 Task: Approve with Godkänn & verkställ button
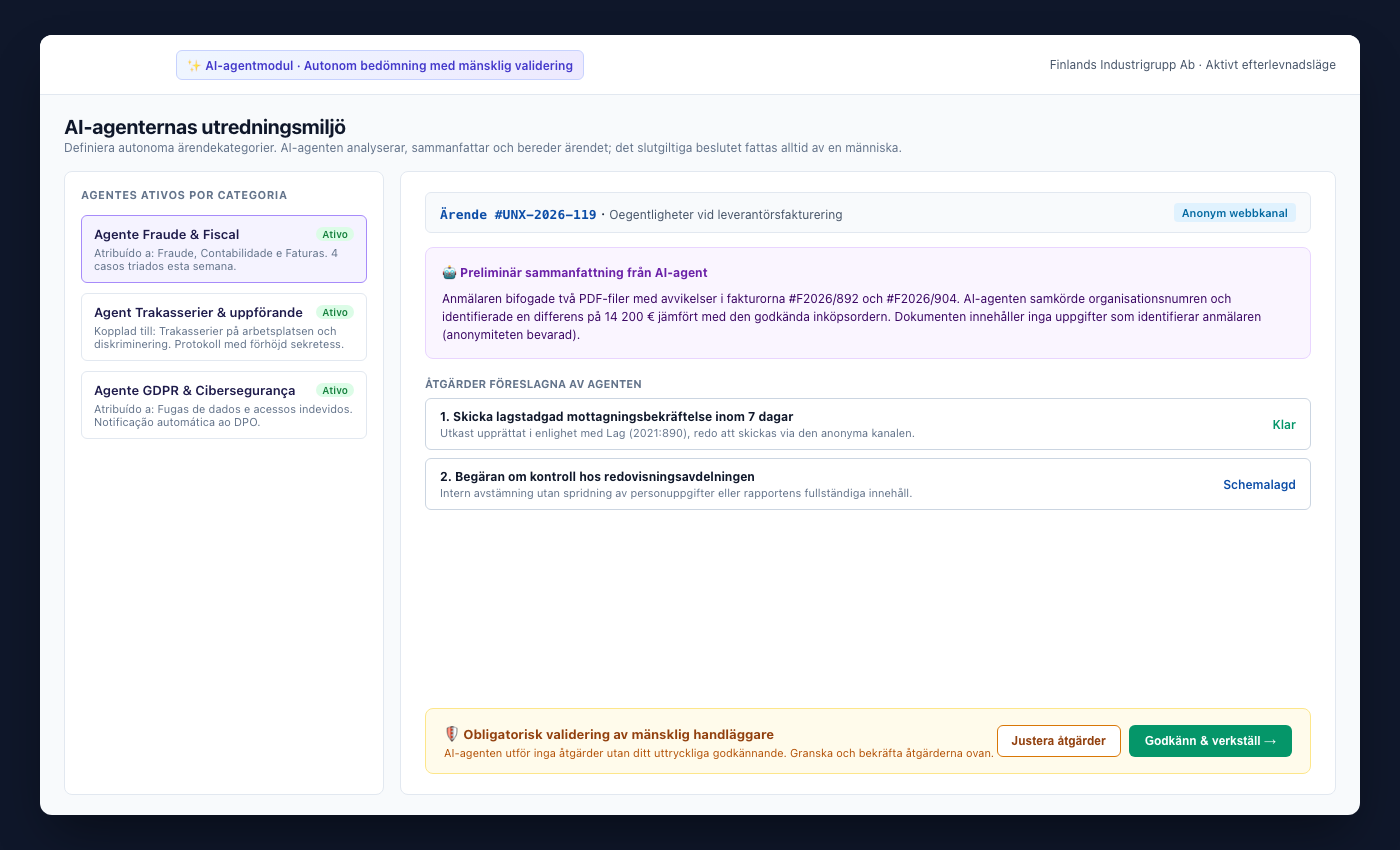[x=1210, y=741]
